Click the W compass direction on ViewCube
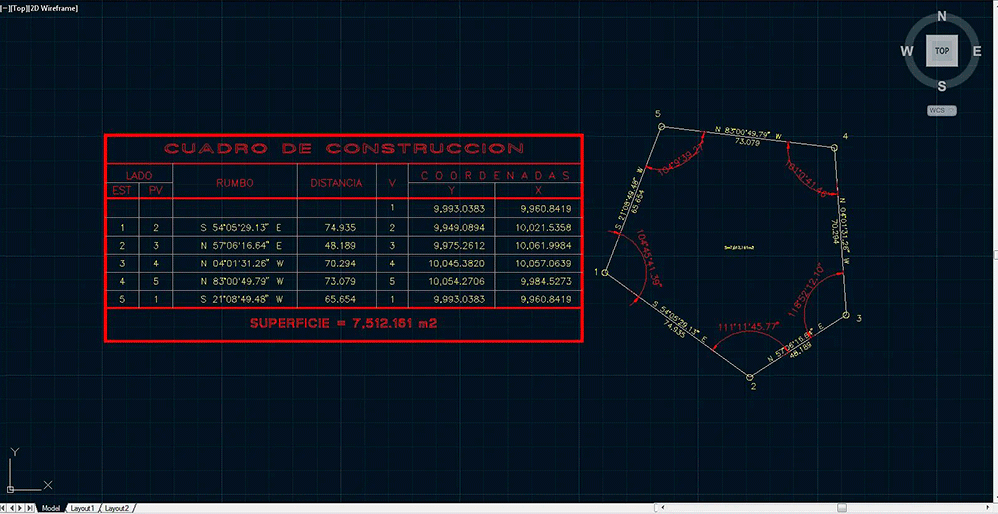This screenshot has height=514, width=998. pos(906,51)
